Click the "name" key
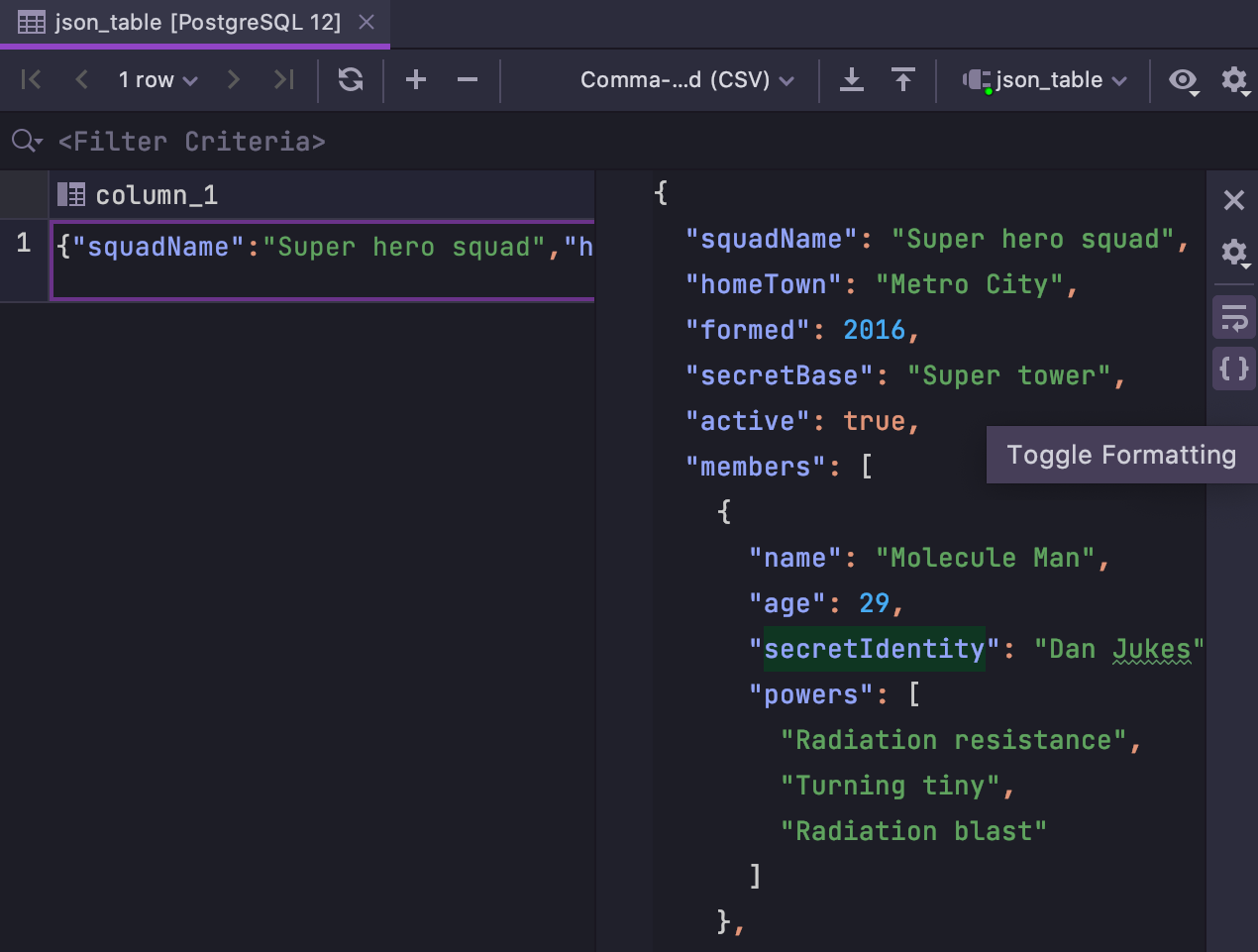Image resolution: width=1258 pixels, height=952 pixels. point(795,558)
